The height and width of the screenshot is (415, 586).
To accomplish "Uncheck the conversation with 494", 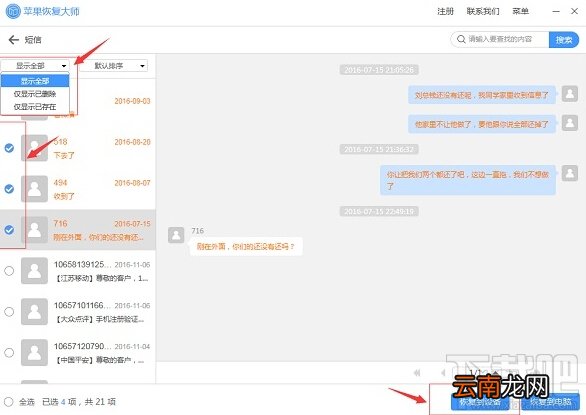I will coord(9,189).
